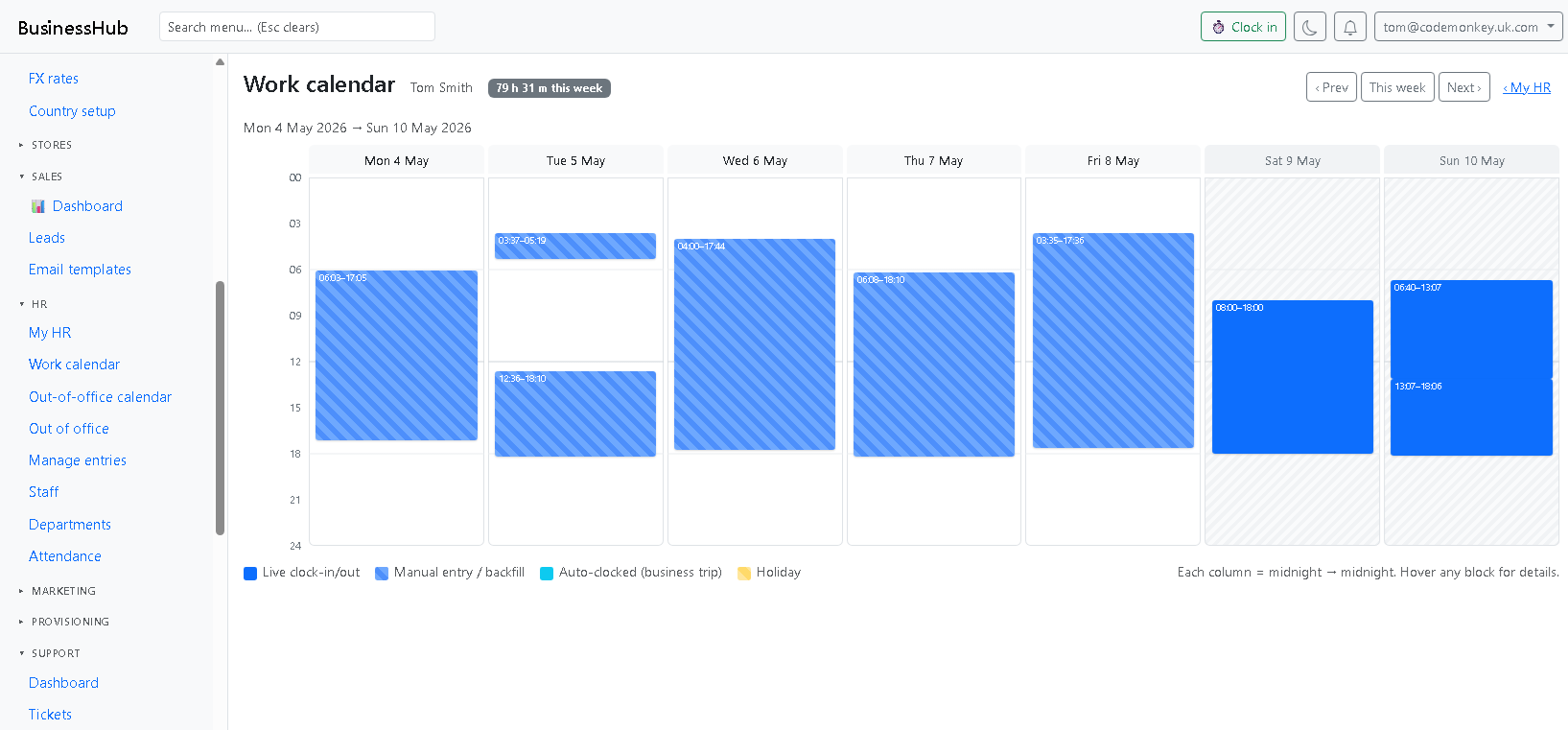1568x730 pixels.
Task: Open Work calendar in sidebar
Action: click(74, 365)
